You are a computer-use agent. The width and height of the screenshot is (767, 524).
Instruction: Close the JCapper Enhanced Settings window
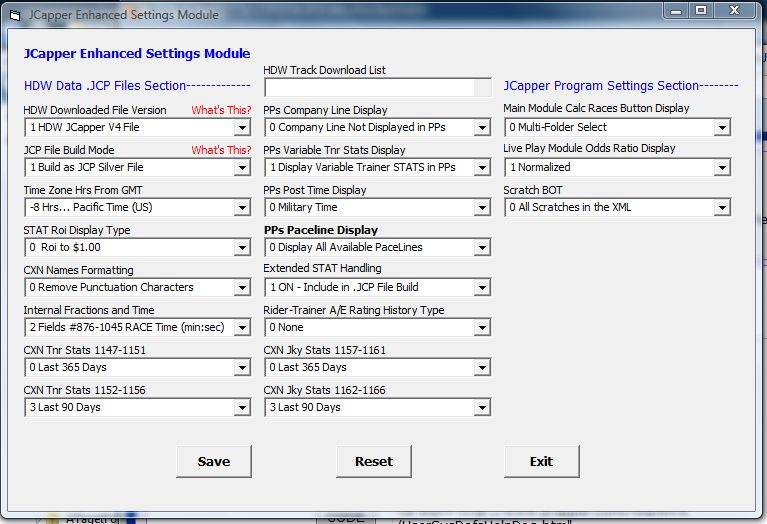734,11
